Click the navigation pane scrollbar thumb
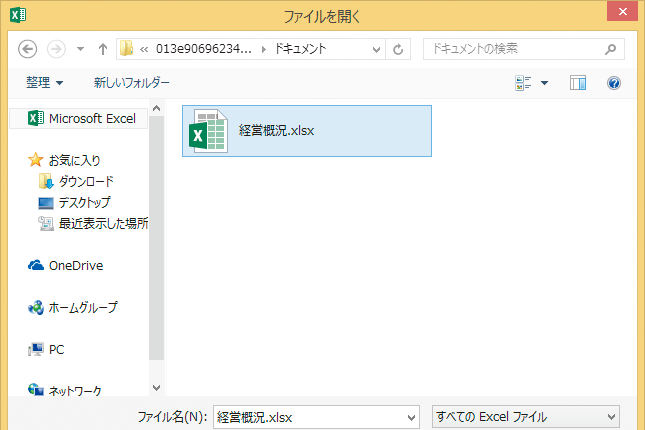 coord(156,238)
